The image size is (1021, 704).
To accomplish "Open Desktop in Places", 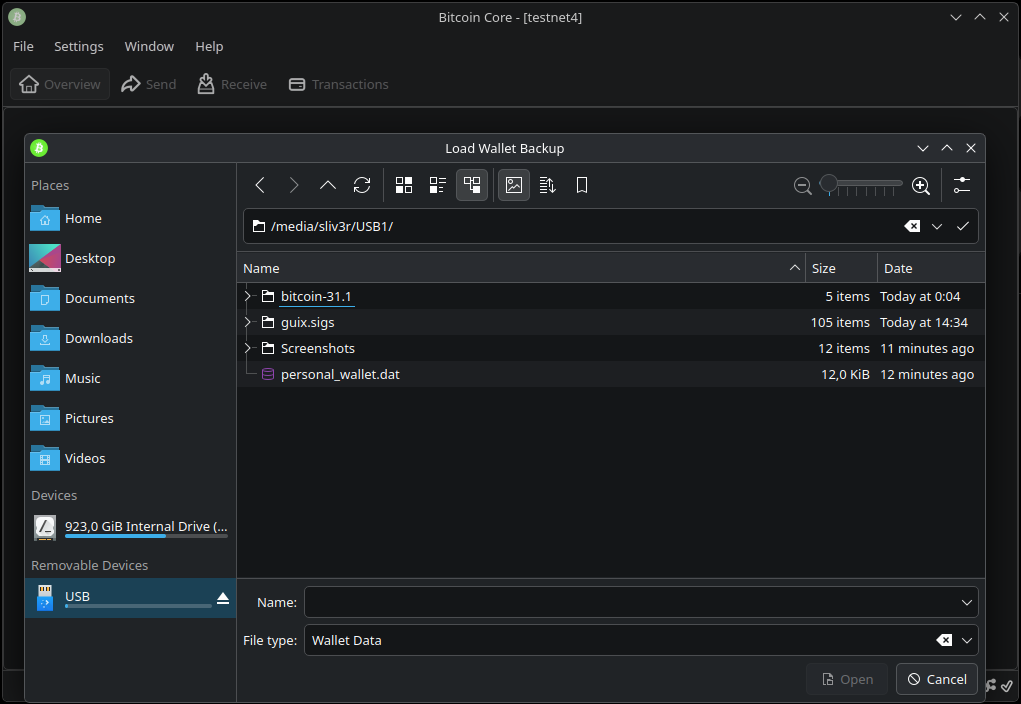I will (130, 259).
